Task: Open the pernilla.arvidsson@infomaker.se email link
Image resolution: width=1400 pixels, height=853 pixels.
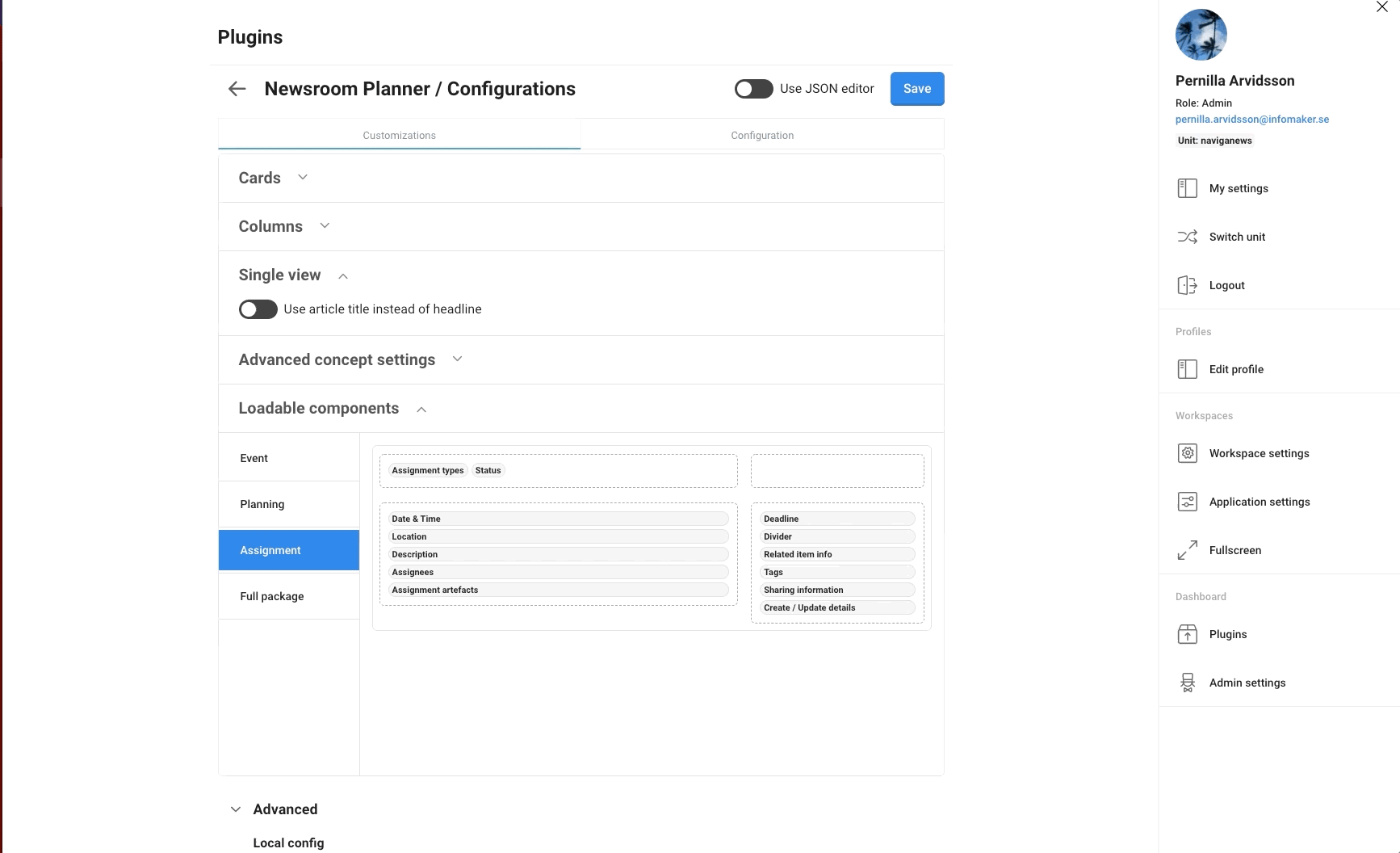Action: click(x=1251, y=119)
